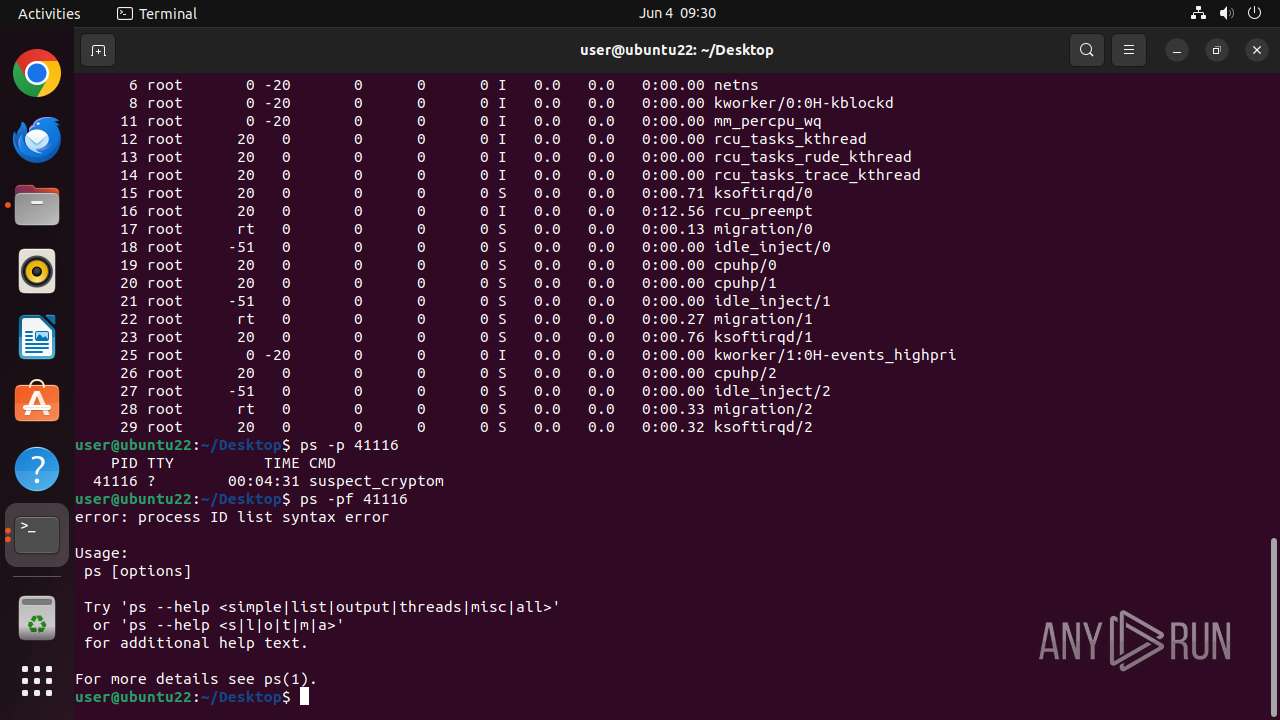The image size is (1280, 720).
Task: Click the volume icon in top bar
Action: coord(1226,13)
